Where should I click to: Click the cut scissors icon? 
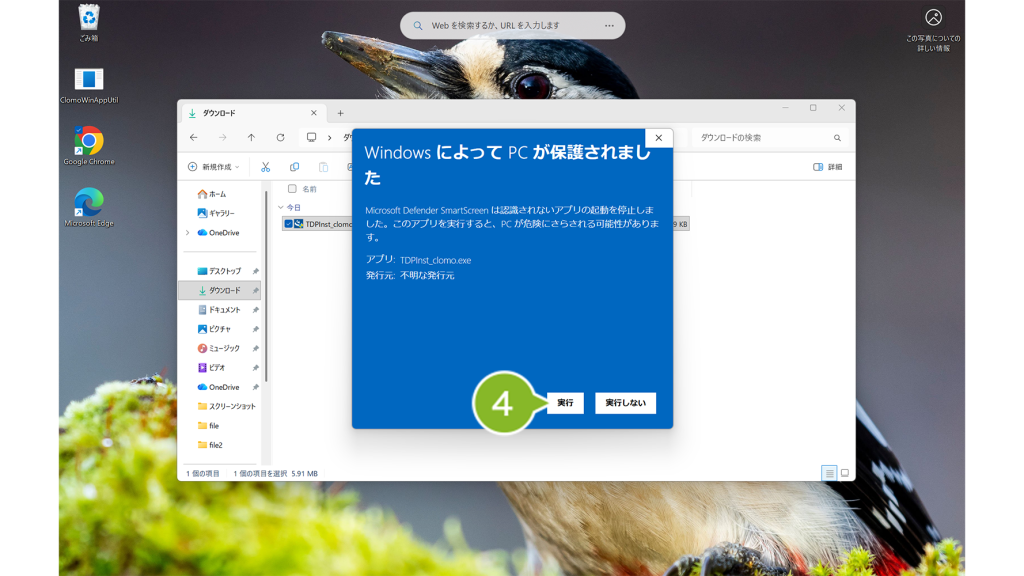pyautogui.click(x=265, y=167)
